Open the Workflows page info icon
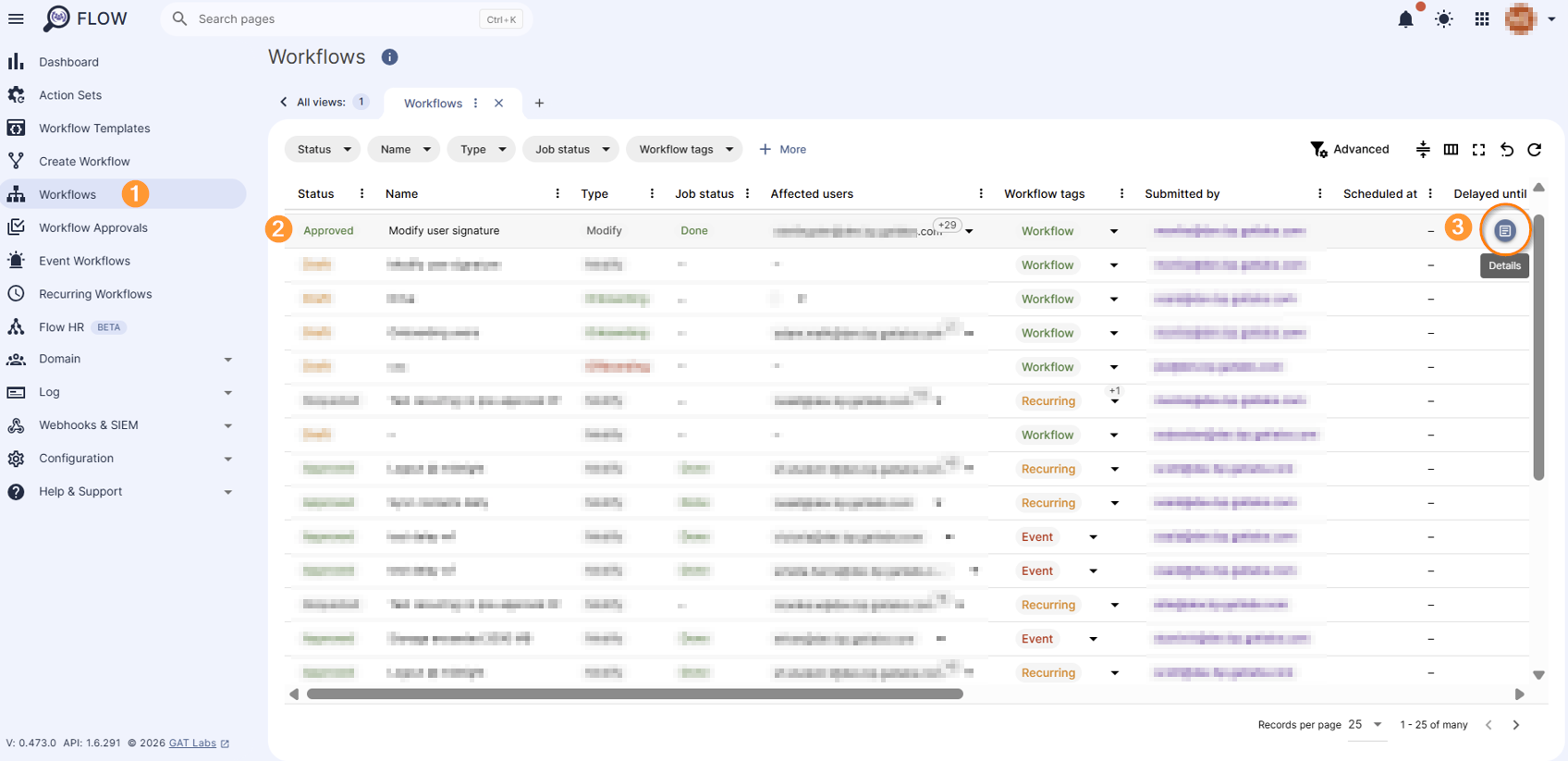This screenshot has height=761, width=1568. [x=389, y=57]
